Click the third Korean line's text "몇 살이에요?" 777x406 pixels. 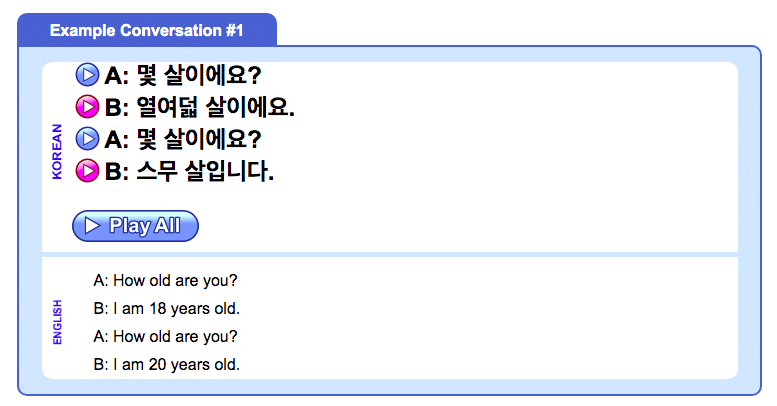coord(198,139)
